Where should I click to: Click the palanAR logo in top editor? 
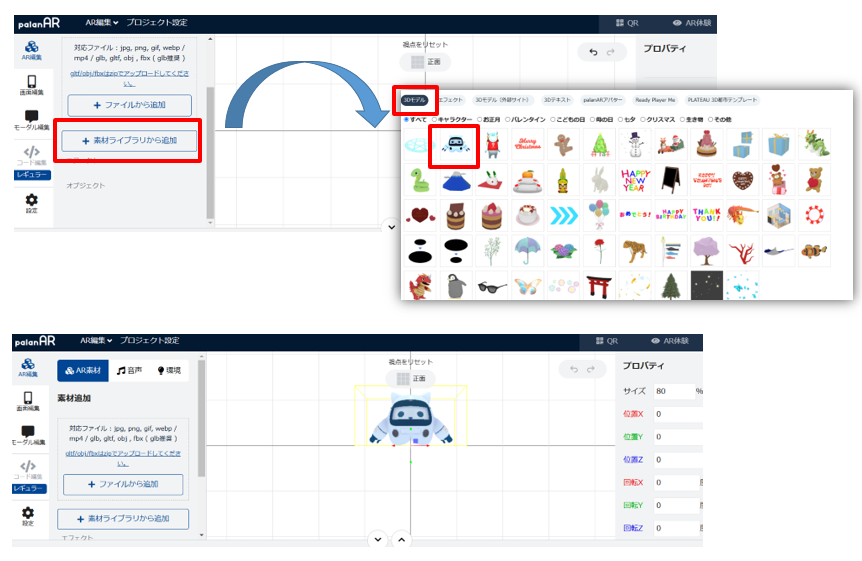[39, 24]
